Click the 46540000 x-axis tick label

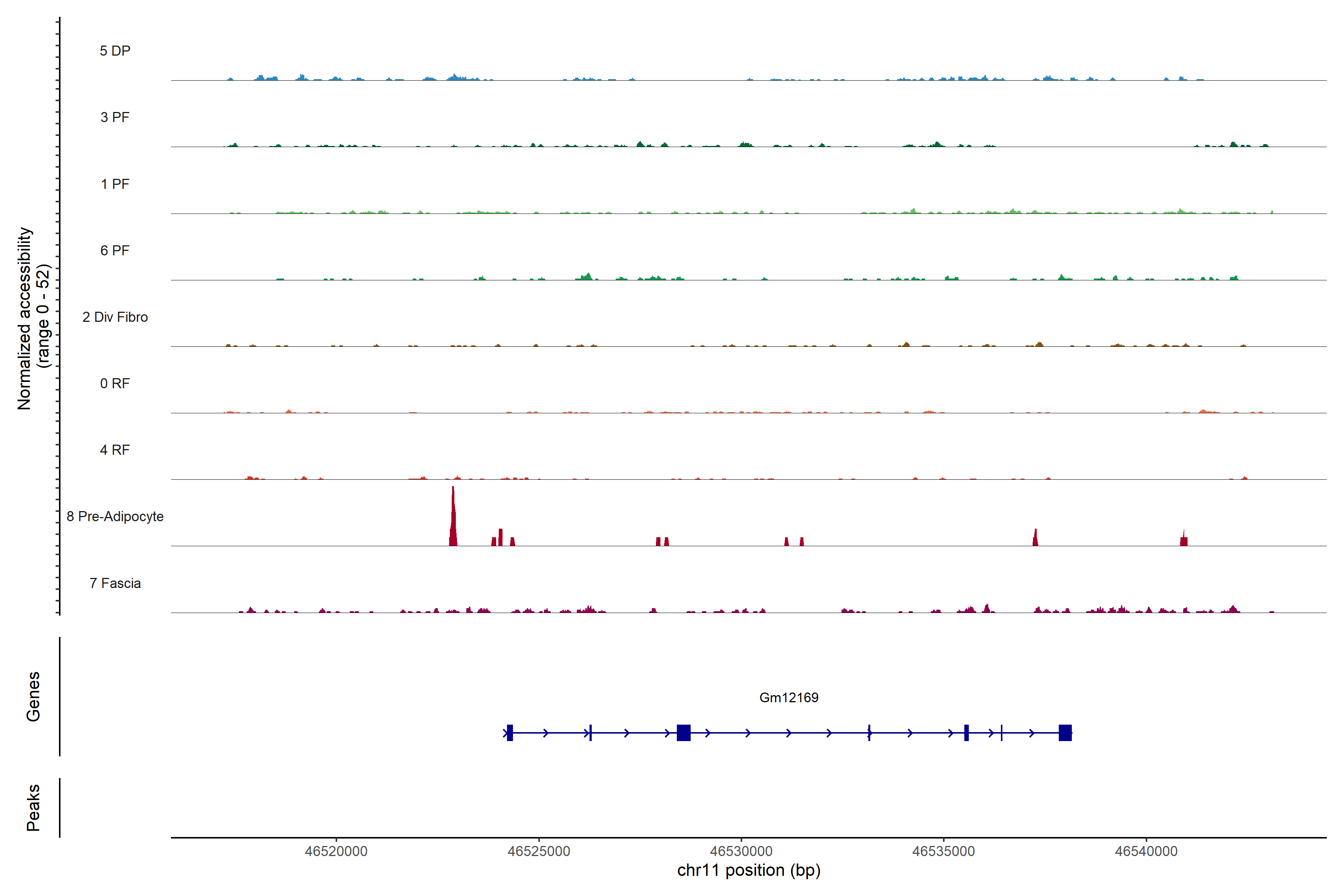1146,851
